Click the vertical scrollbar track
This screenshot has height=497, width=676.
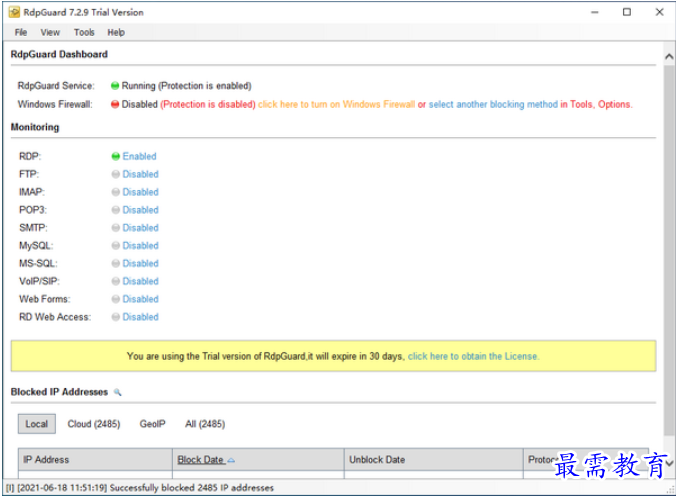[x=669, y=259]
